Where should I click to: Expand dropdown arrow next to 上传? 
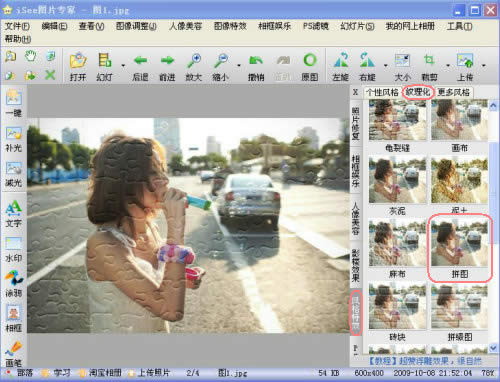[x=483, y=65]
